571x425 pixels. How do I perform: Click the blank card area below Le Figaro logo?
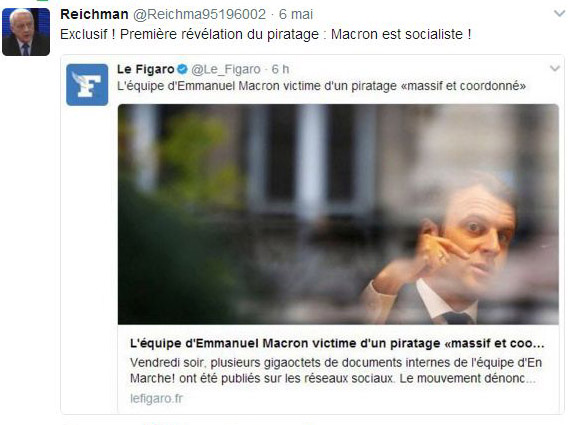pos(88,255)
